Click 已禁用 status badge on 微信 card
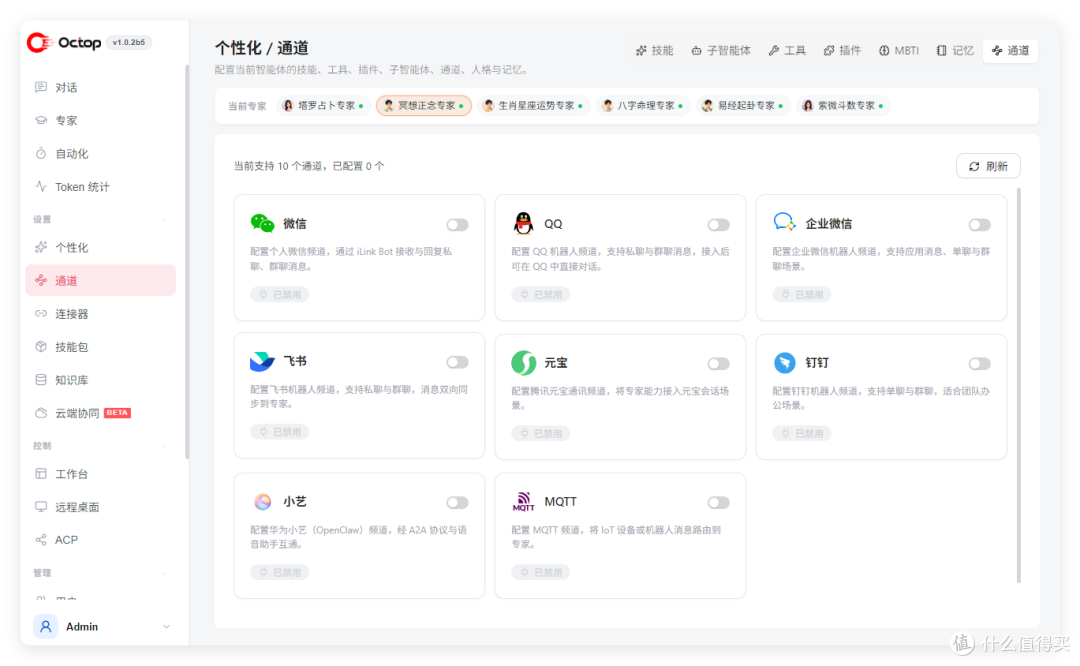The width and height of the screenshot is (1080, 666). (280, 295)
